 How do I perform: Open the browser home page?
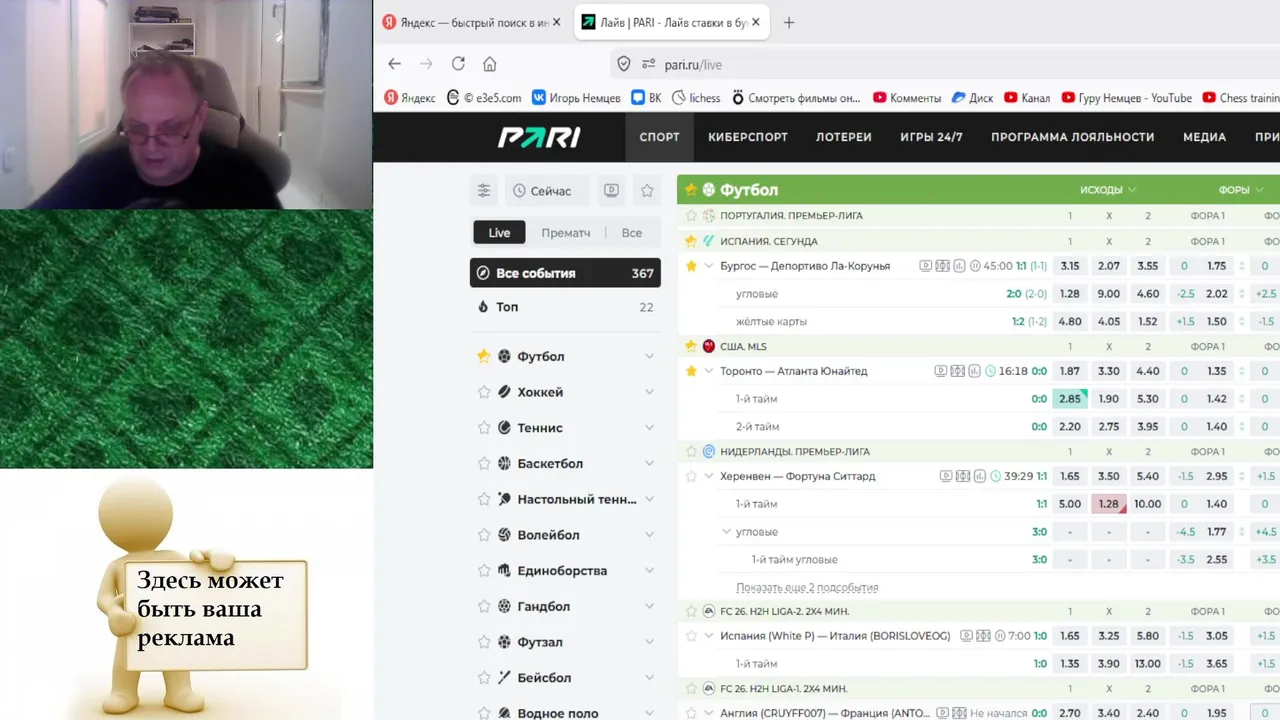pyautogui.click(x=490, y=64)
